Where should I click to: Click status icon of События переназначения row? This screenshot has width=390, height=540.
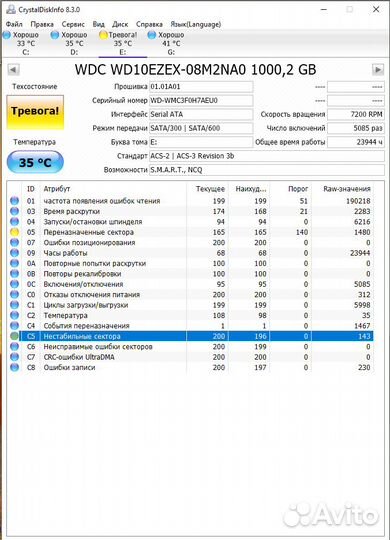pos(14,325)
